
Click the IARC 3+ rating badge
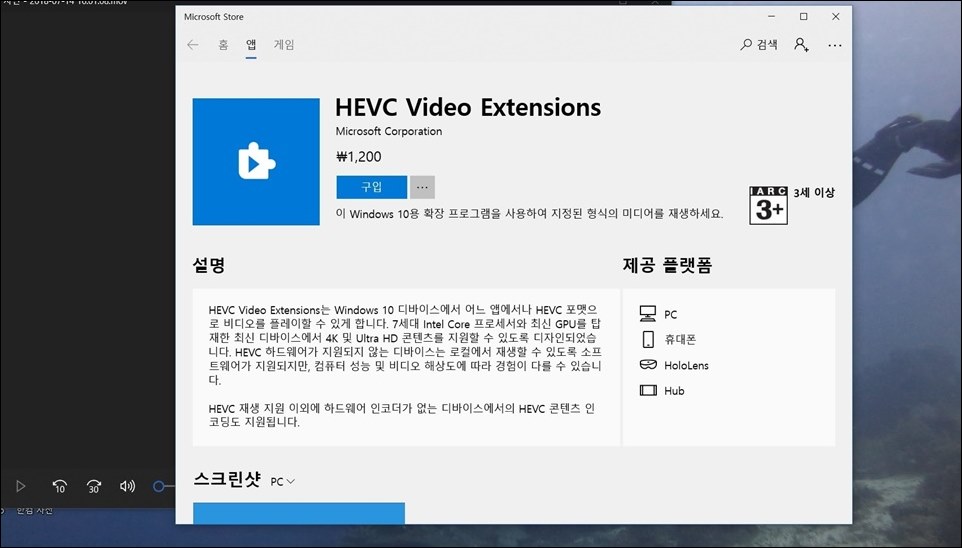click(x=768, y=206)
